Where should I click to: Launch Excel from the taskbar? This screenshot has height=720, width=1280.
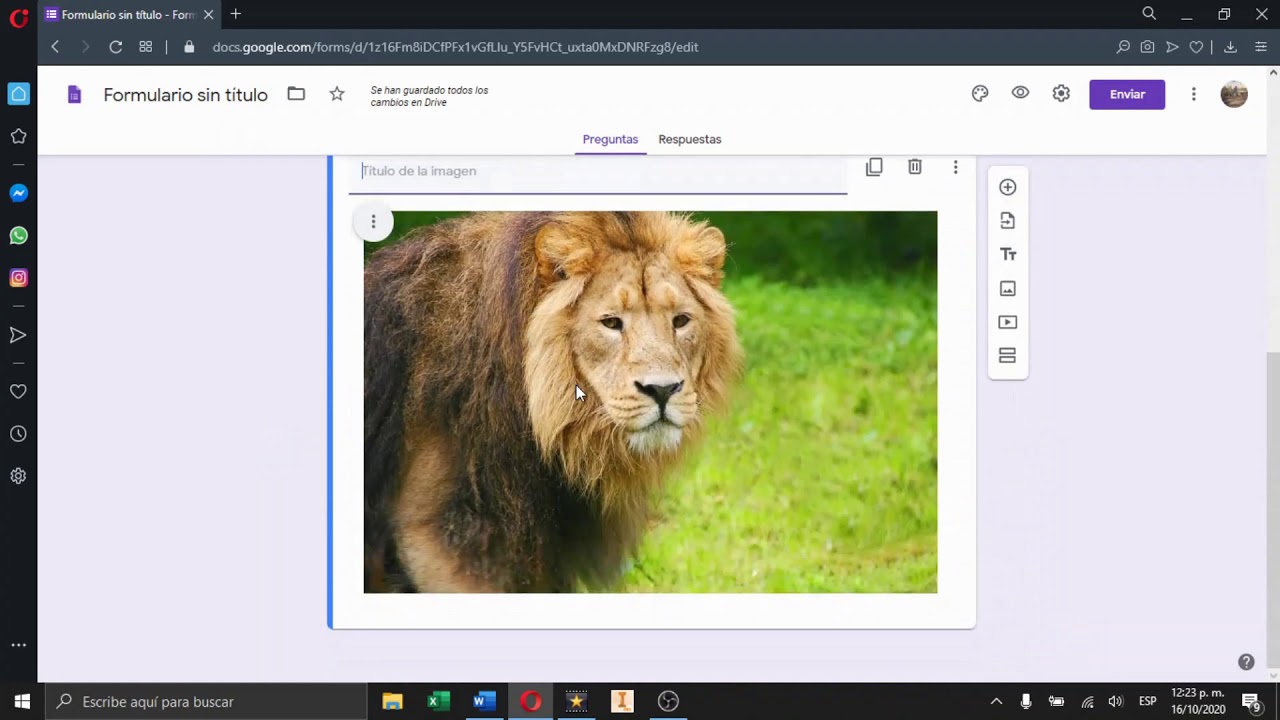pyautogui.click(x=438, y=701)
